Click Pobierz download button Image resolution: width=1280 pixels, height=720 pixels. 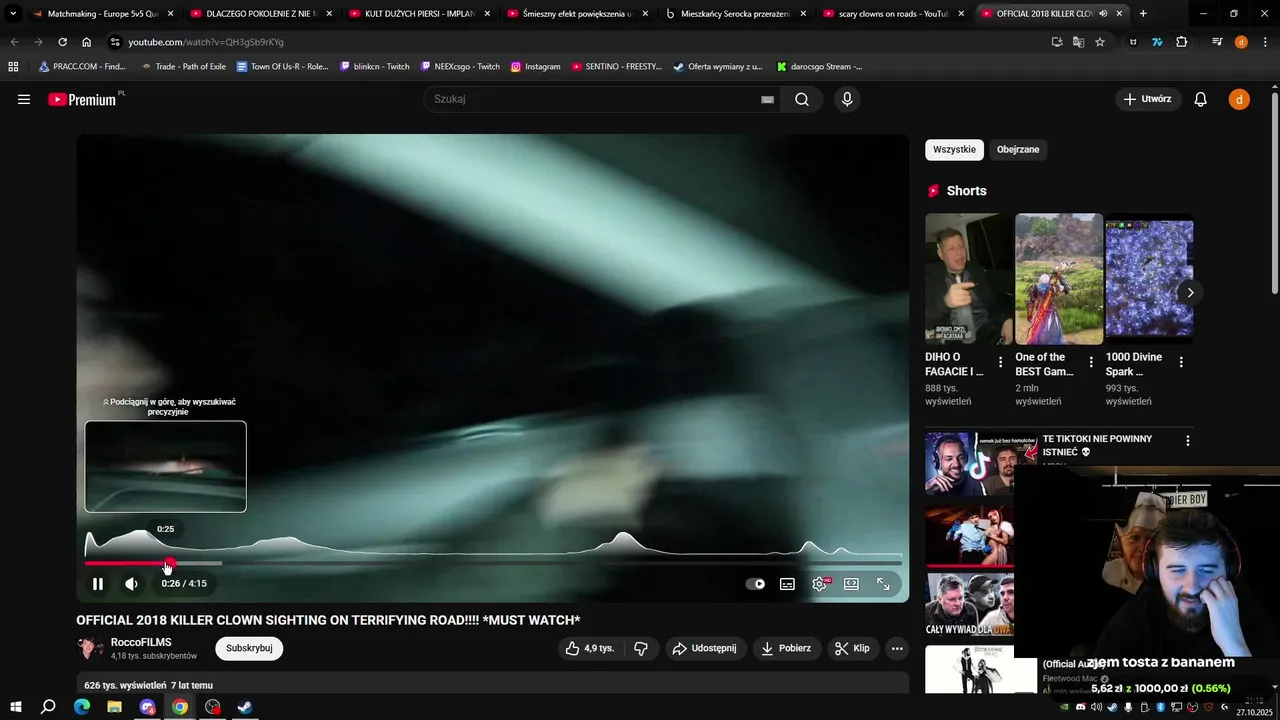tap(786, 648)
